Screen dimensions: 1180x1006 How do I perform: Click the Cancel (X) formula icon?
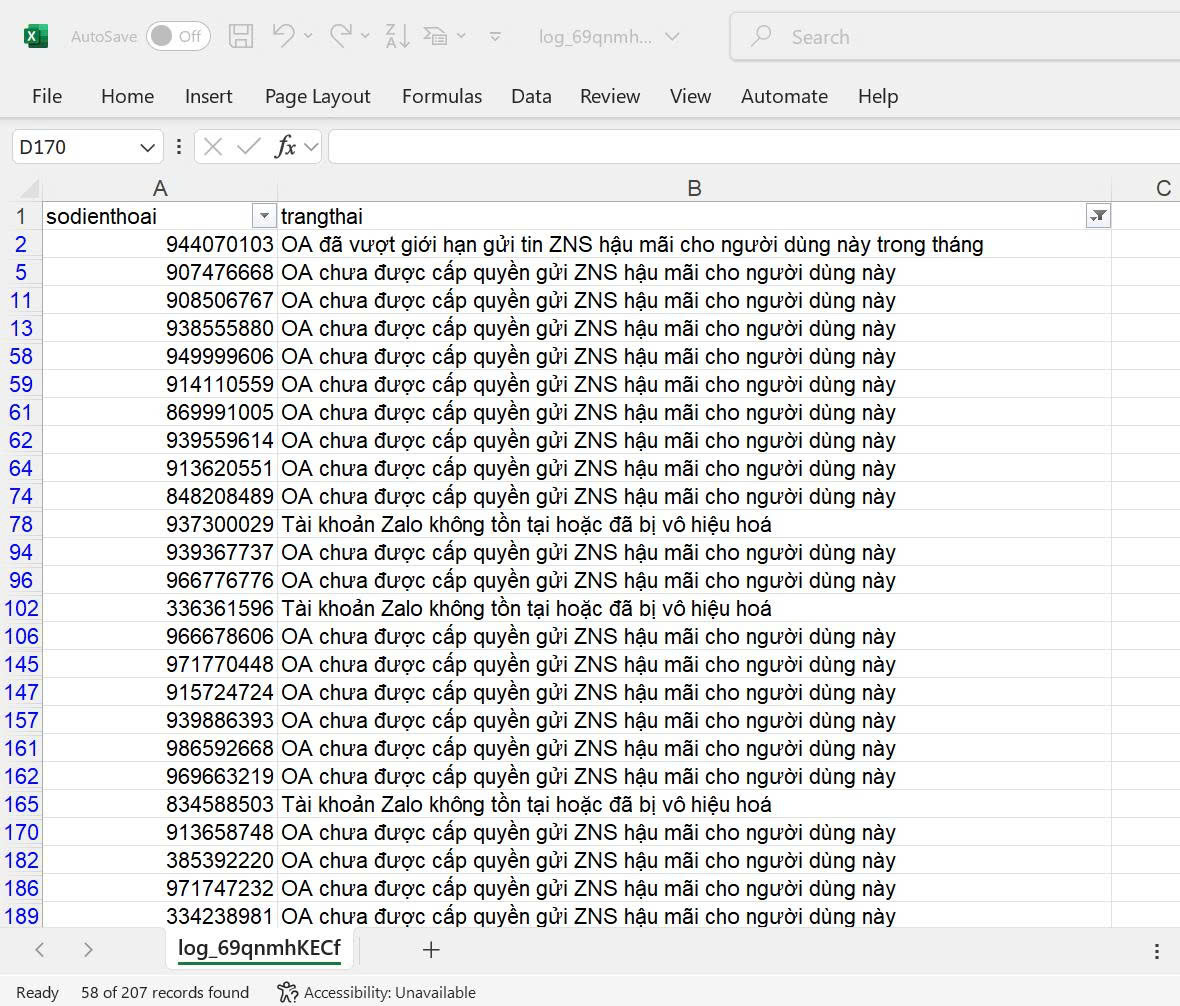(x=213, y=147)
